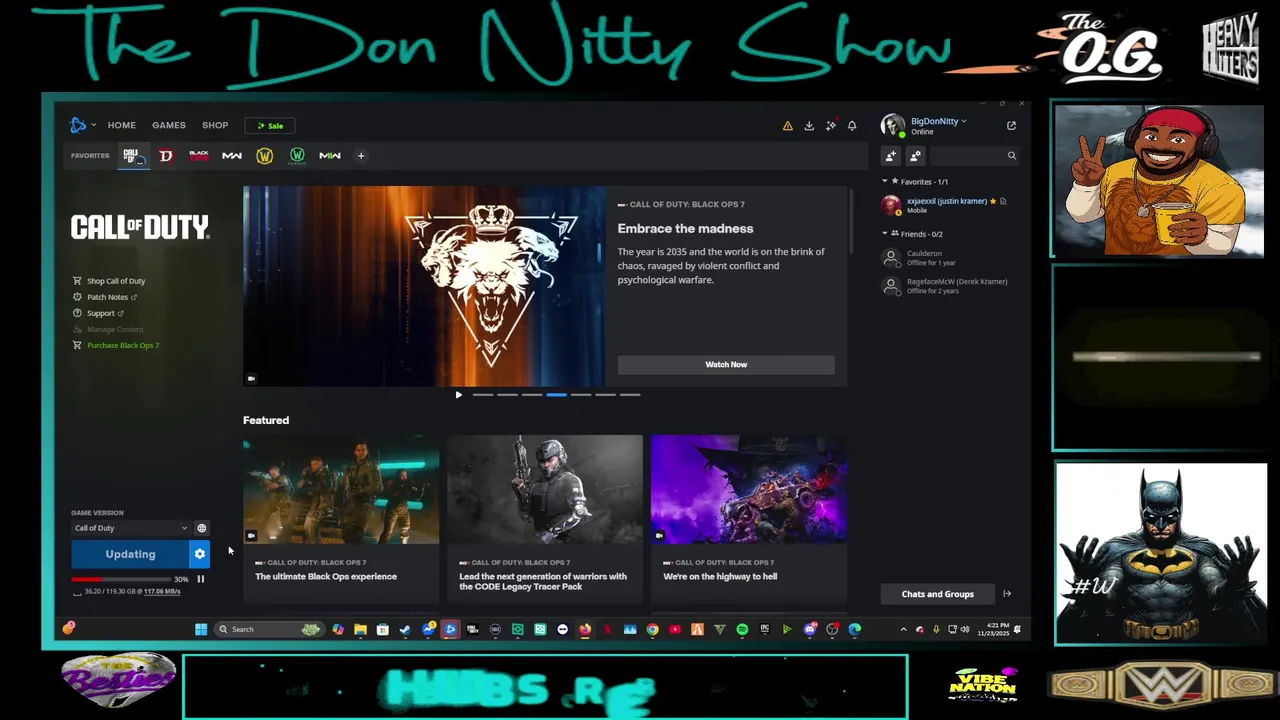Viewport: 1280px width, 720px height.
Task: Open the GAMES tab
Action: point(169,125)
